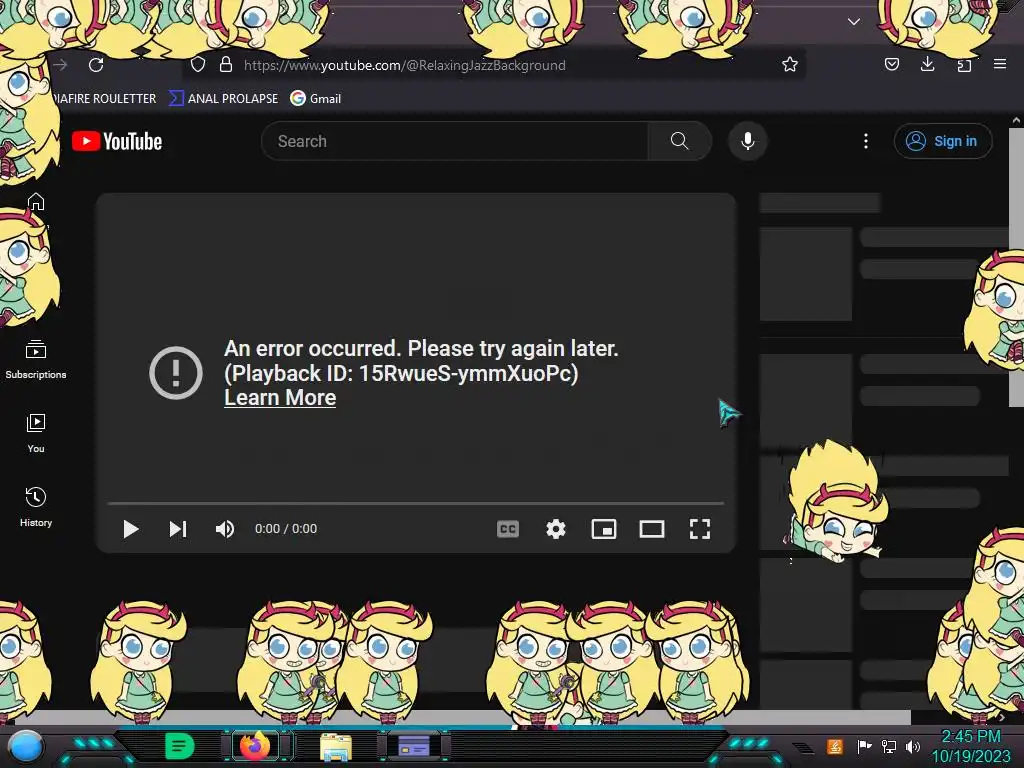This screenshot has width=1024, height=768.
Task: Switch to theater mode
Action: coord(652,529)
